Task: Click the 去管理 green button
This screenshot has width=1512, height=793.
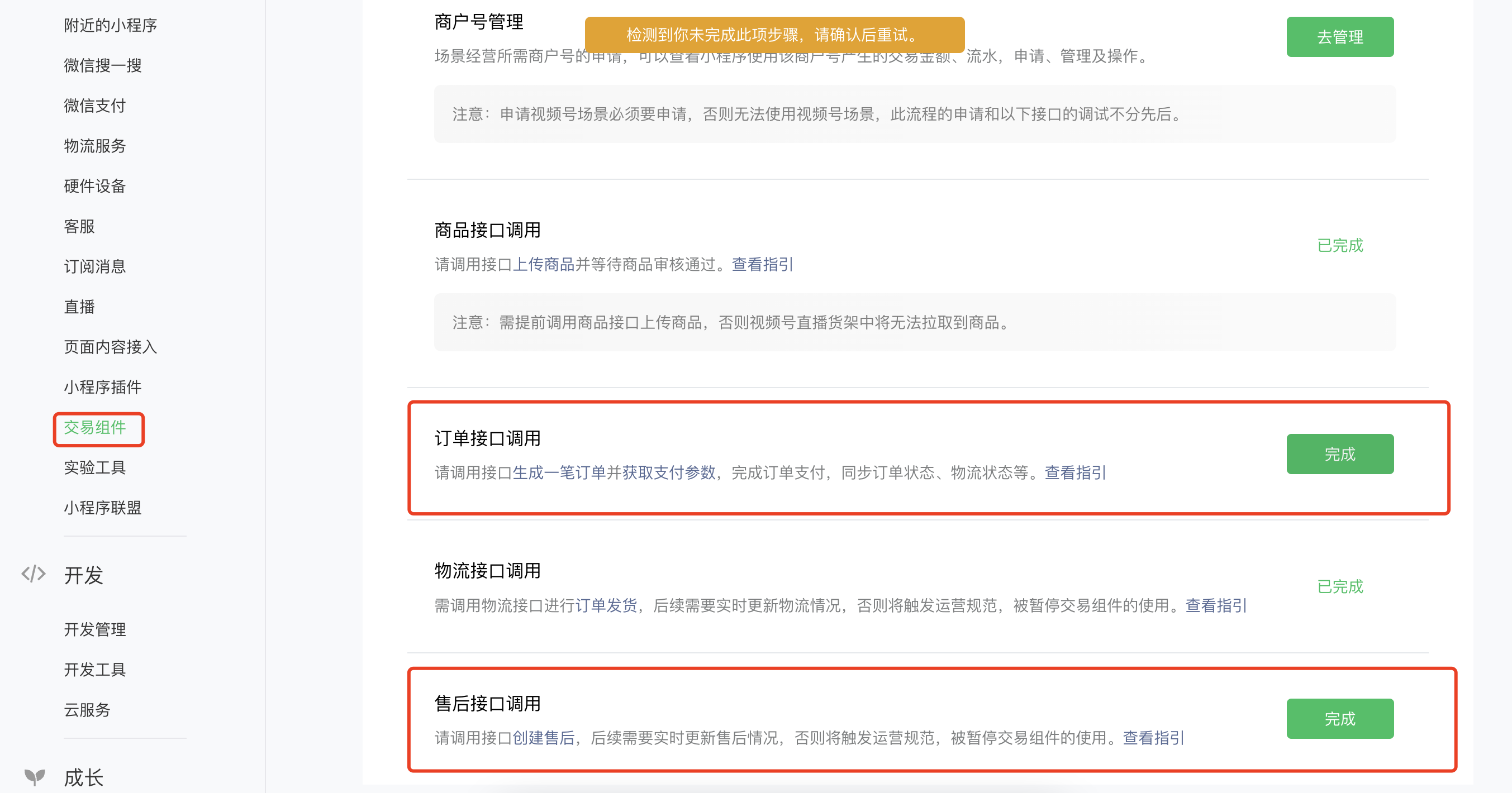Action: click(x=1339, y=37)
